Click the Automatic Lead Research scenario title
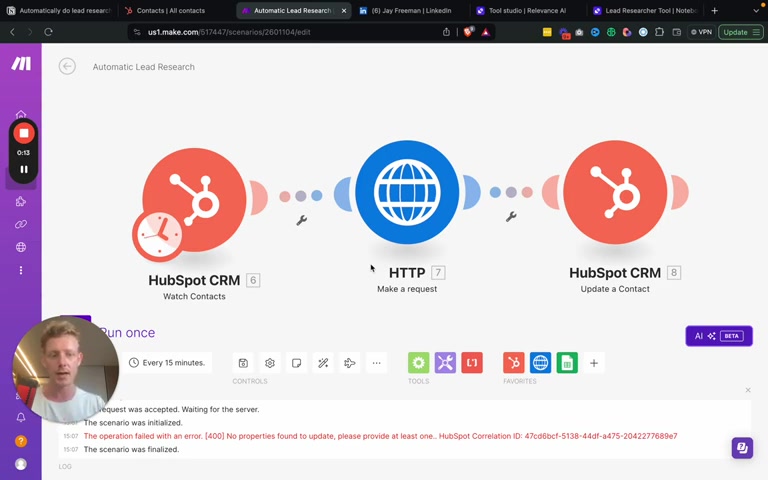The height and width of the screenshot is (480, 768). coord(144,67)
